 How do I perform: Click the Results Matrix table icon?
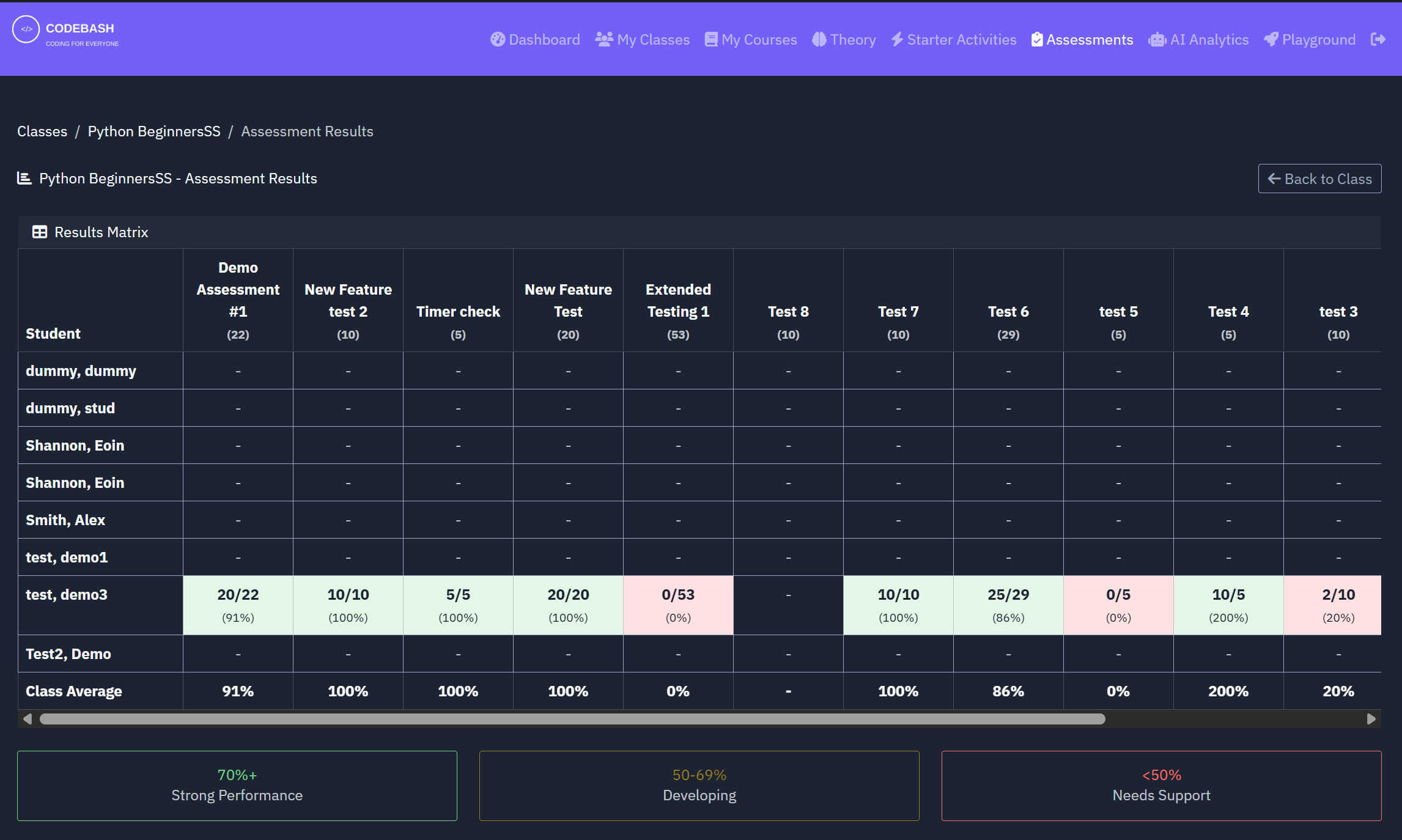[x=40, y=232]
